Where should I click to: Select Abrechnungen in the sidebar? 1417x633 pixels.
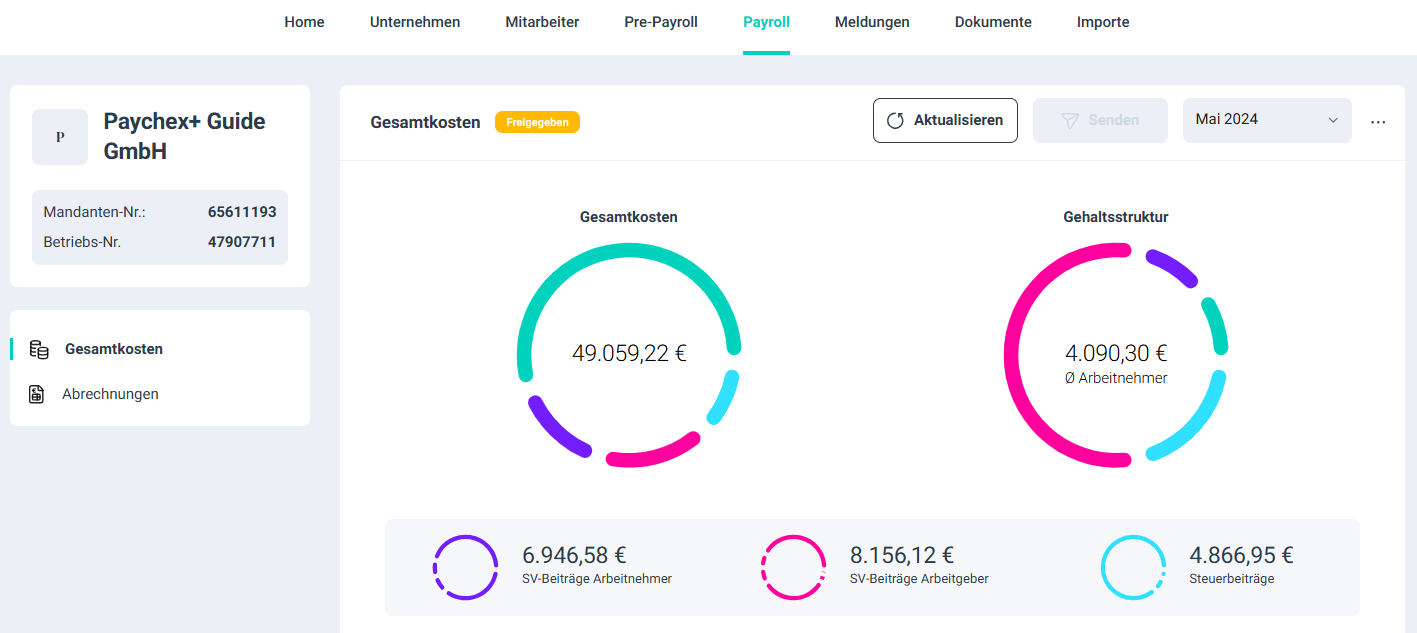click(110, 394)
